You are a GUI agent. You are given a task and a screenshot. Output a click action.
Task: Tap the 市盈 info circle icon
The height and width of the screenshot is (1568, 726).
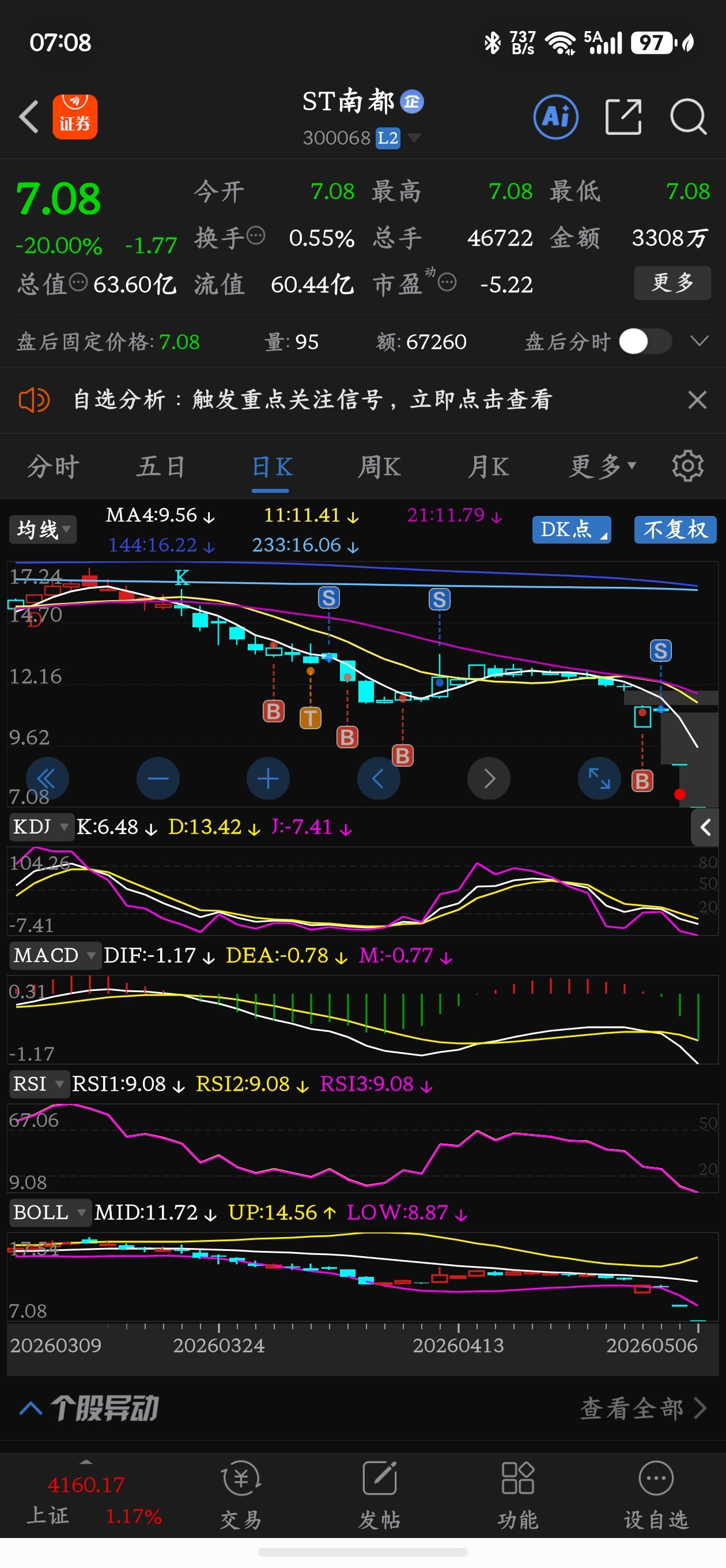click(x=447, y=282)
